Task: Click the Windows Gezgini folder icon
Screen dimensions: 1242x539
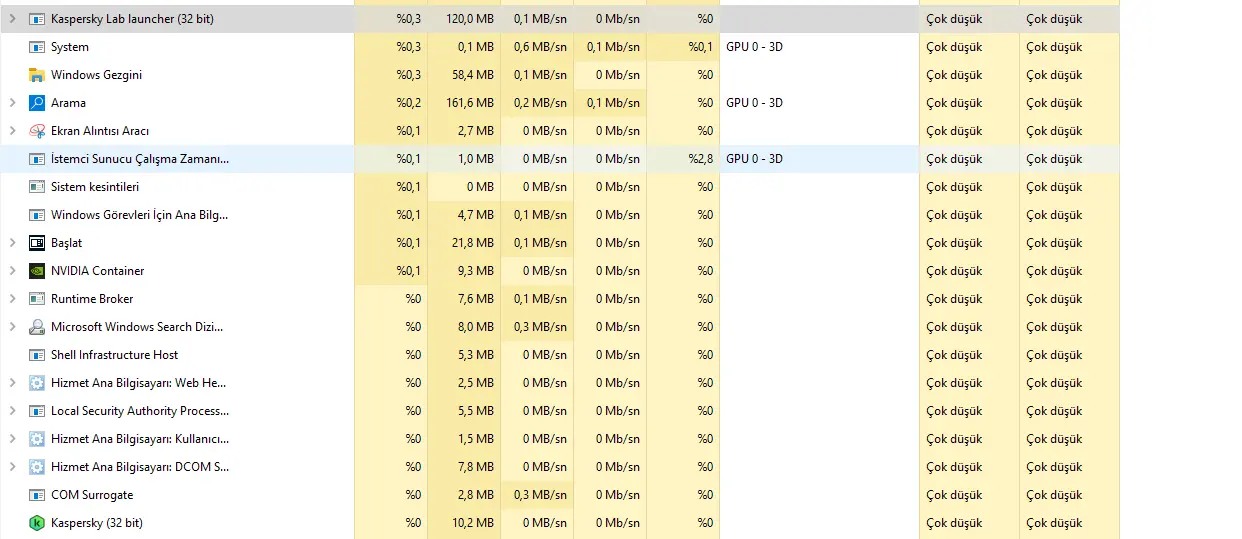Action: point(37,75)
